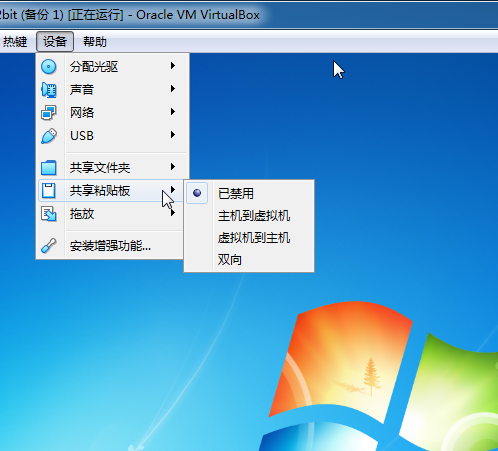Expand the USB submenu arrow
Image resolution: width=498 pixels, height=451 pixels.
click(173, 135)
